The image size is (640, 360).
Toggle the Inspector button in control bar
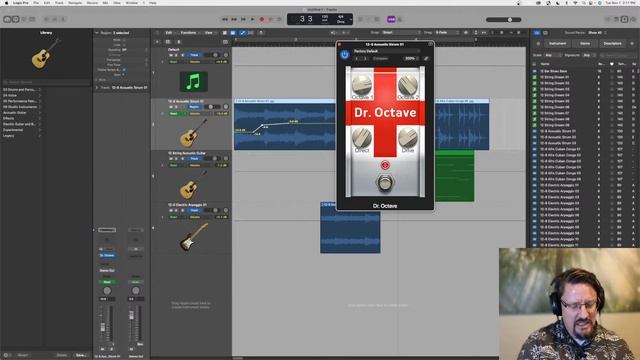coord(16,19)
